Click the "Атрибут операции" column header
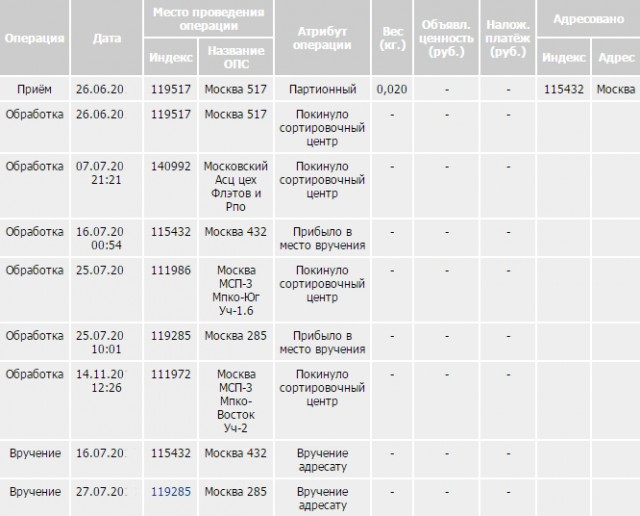The image size is (640, 516). [323, 38]
